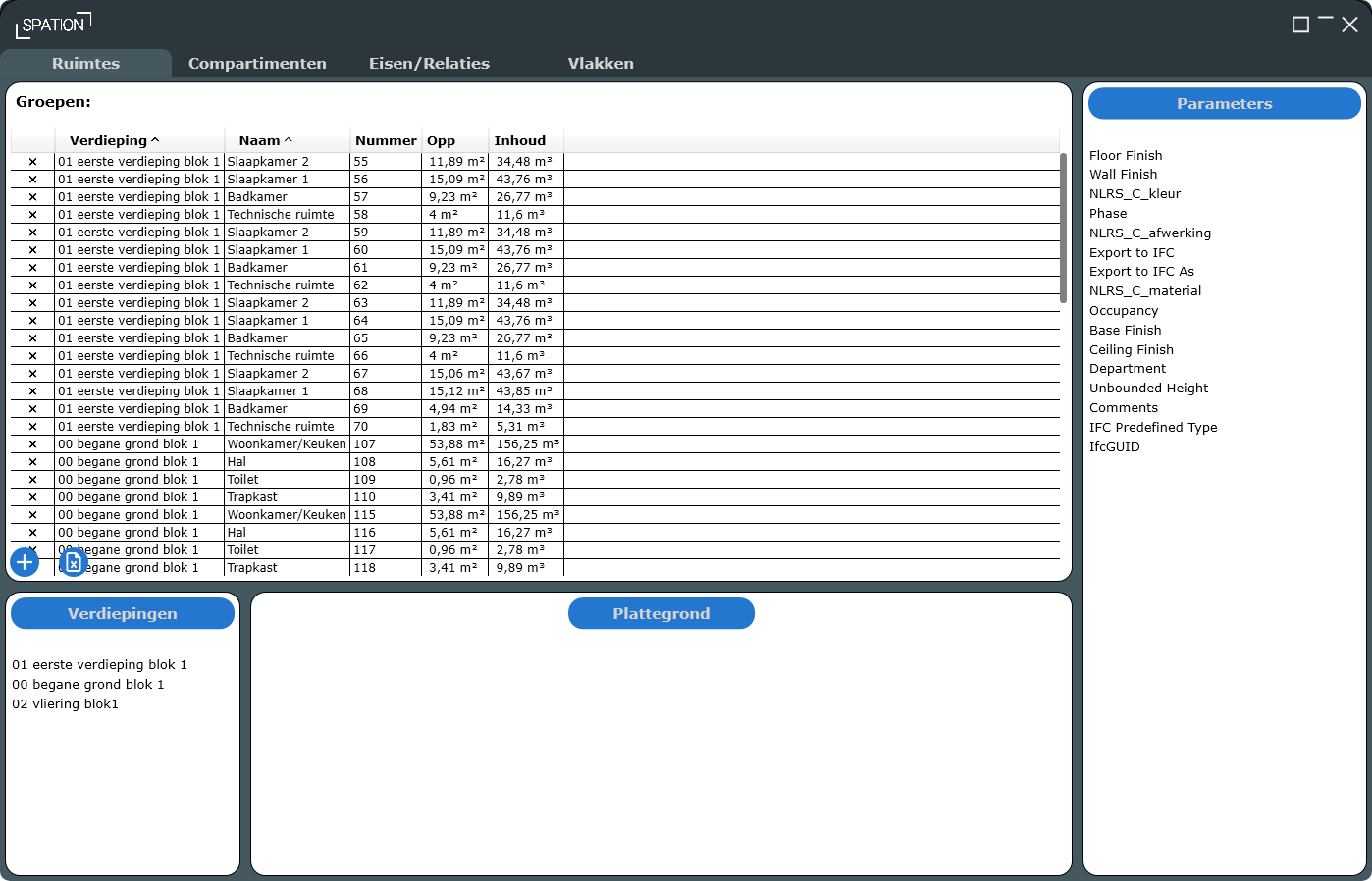Remove Badkamer 69 using the X icon

click(32, 409)
